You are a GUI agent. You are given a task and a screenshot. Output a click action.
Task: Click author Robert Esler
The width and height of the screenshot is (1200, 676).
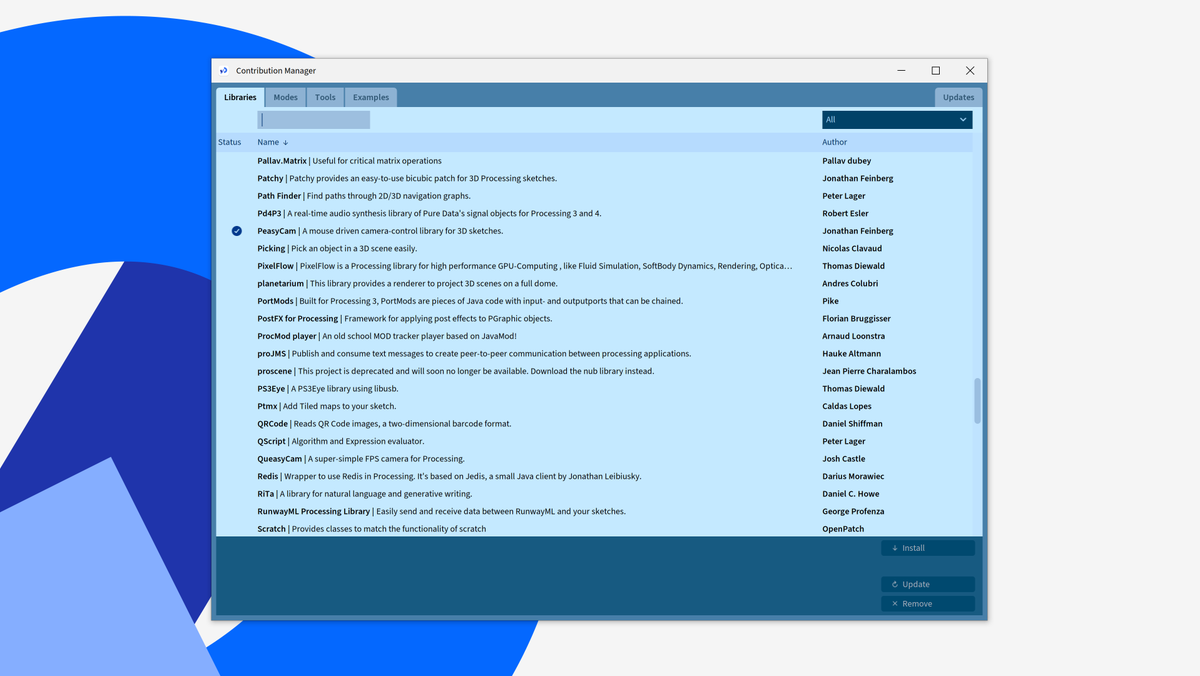pyautogui.click(x=846, y=213)
